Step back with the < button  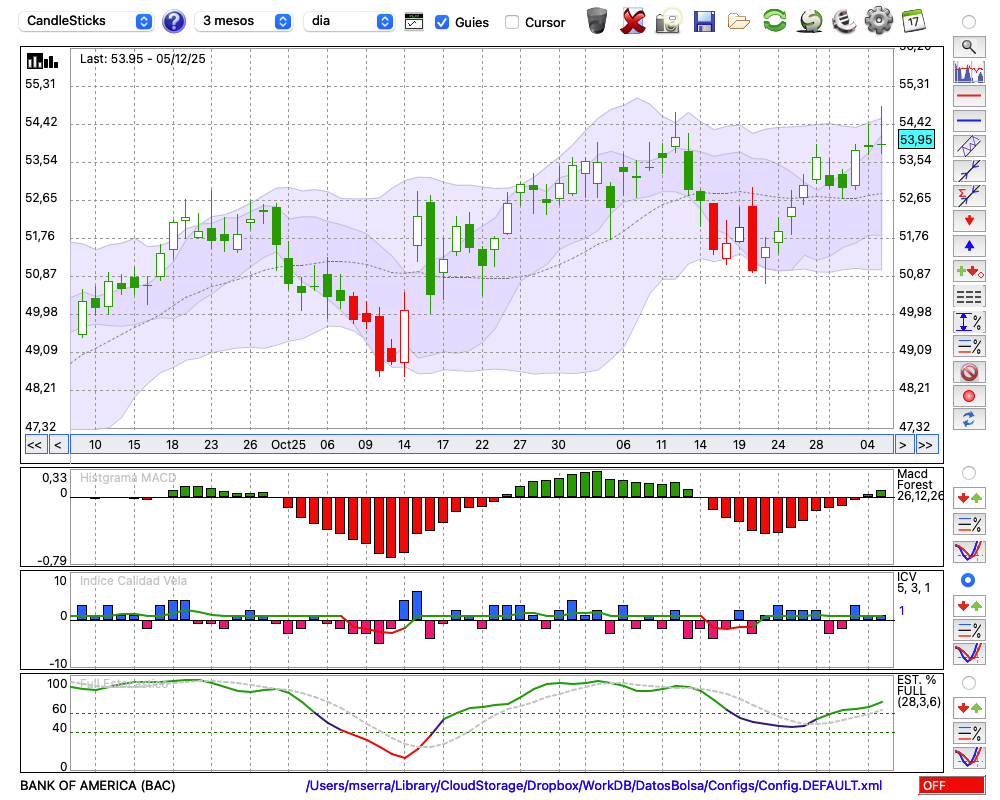click(58, 445)
